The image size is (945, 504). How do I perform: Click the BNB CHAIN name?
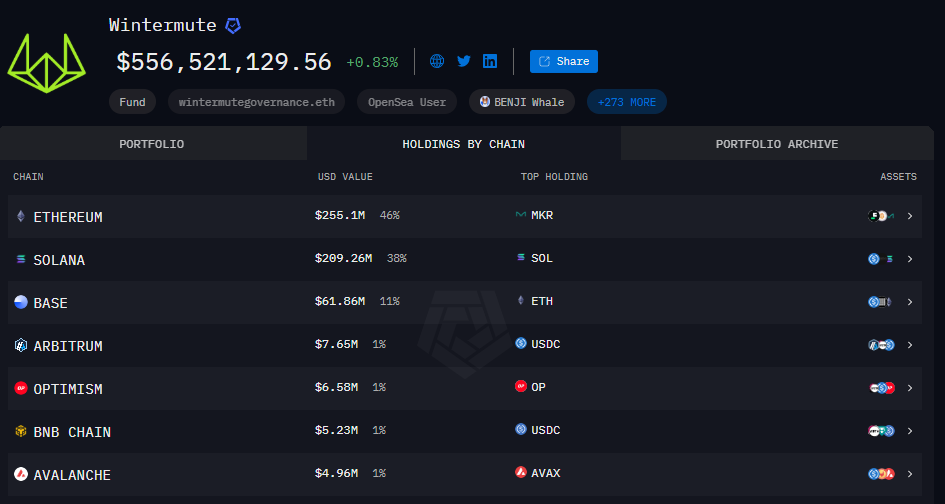coord(72,432)
